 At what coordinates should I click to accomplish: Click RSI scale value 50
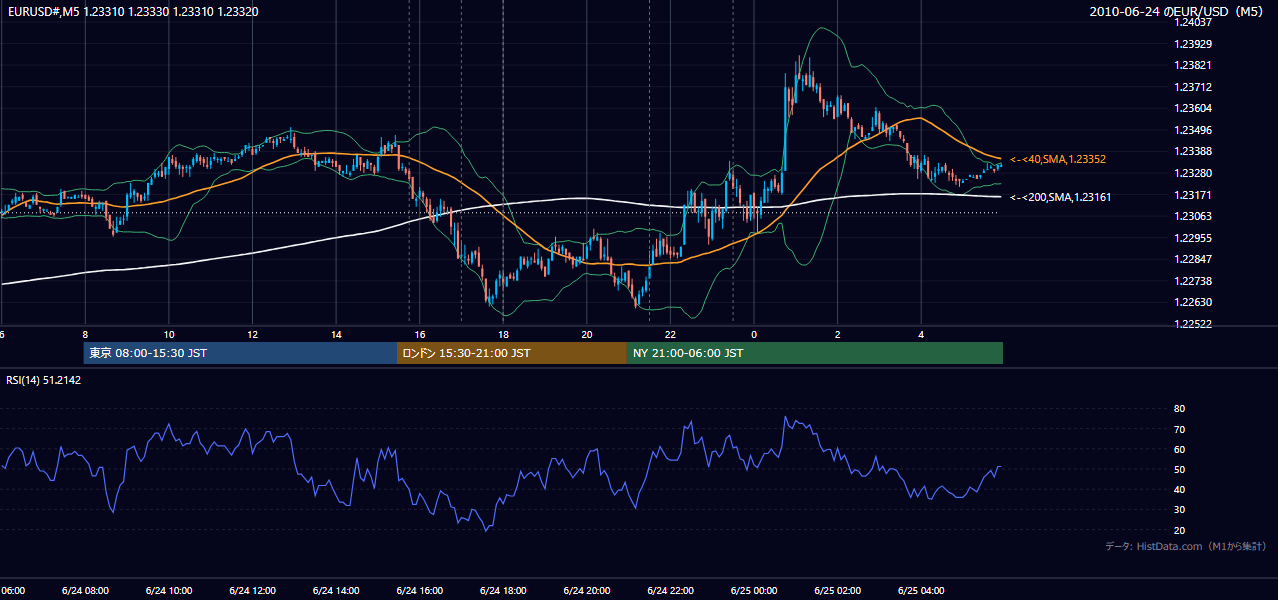(x=1179, y=469)
